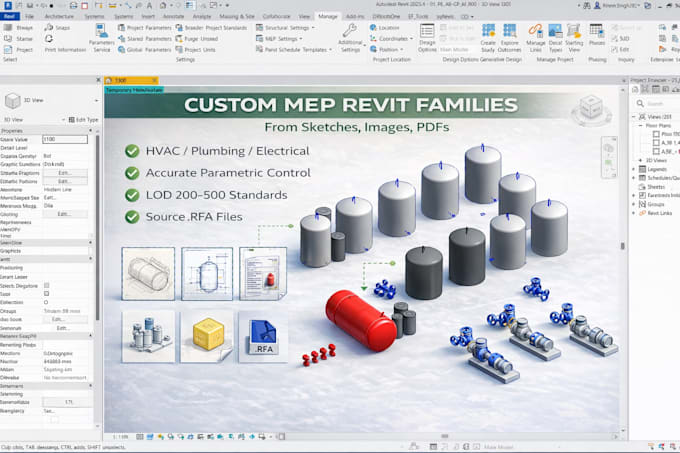Expand the 3D Views node
The image size is (680, 453).
coord(641,160)
